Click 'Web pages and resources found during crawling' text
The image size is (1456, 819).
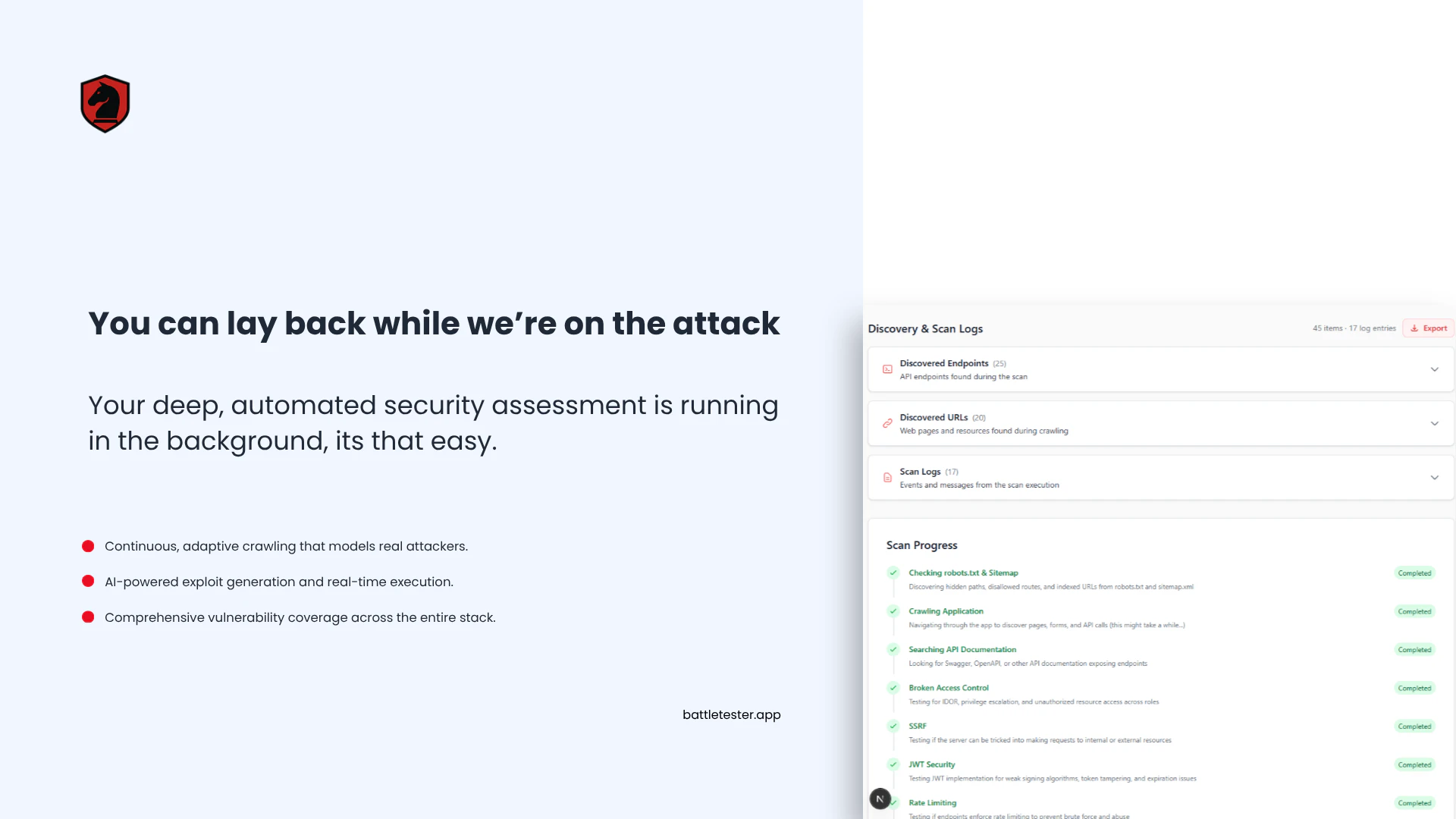984,431
